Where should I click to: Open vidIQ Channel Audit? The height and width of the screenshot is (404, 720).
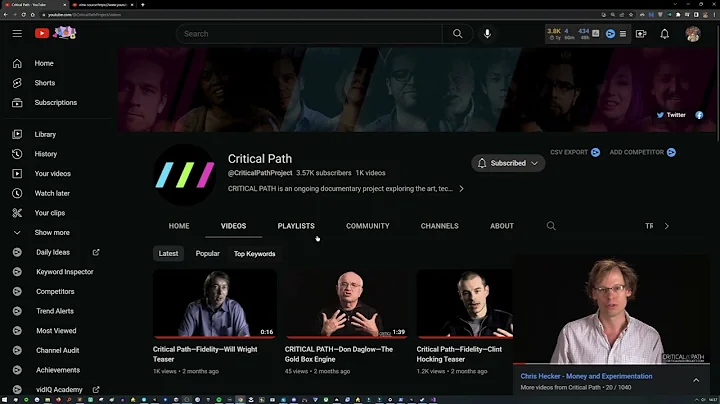point(57,350)
